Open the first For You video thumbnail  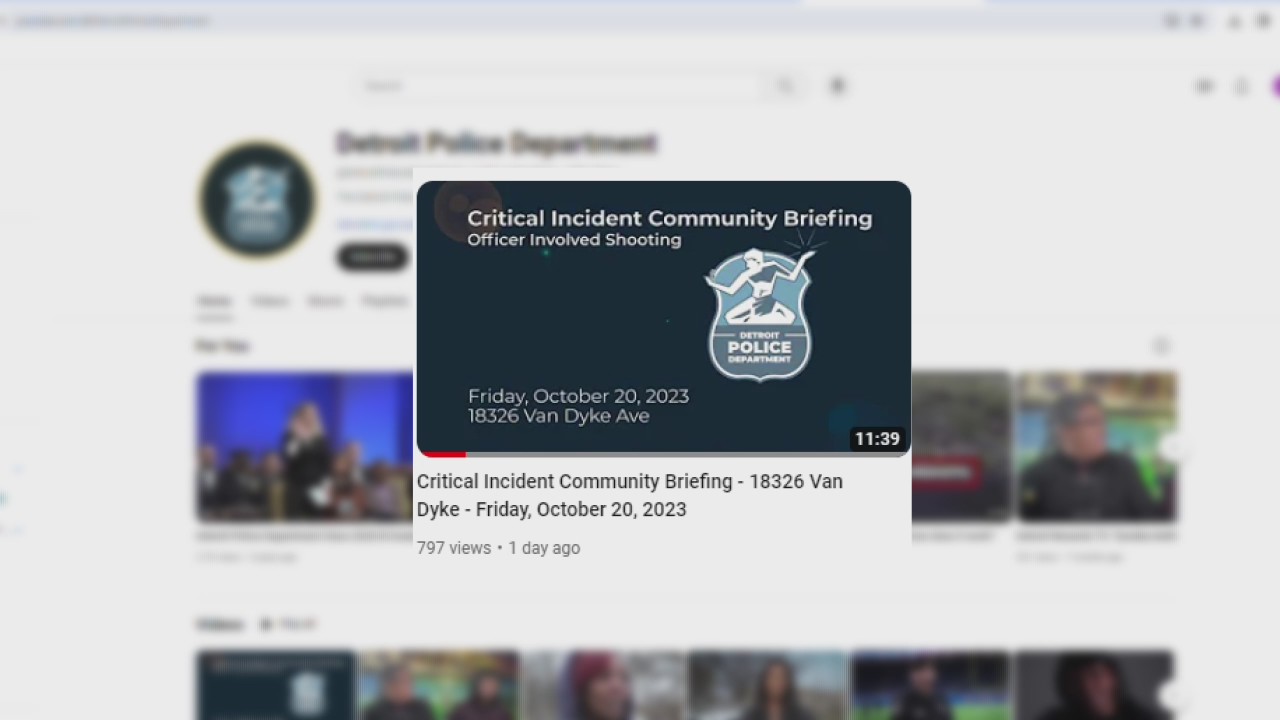[x=304, y=446]
